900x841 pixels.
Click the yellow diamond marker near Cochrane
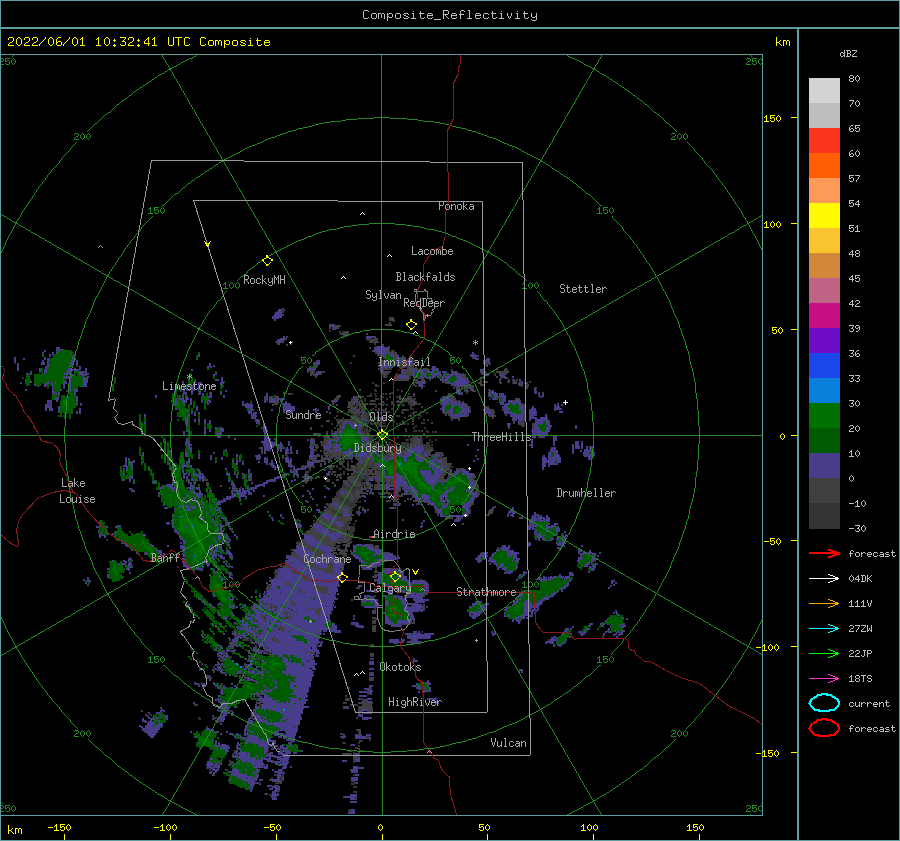pyautogui.click(x=342, y=577)
